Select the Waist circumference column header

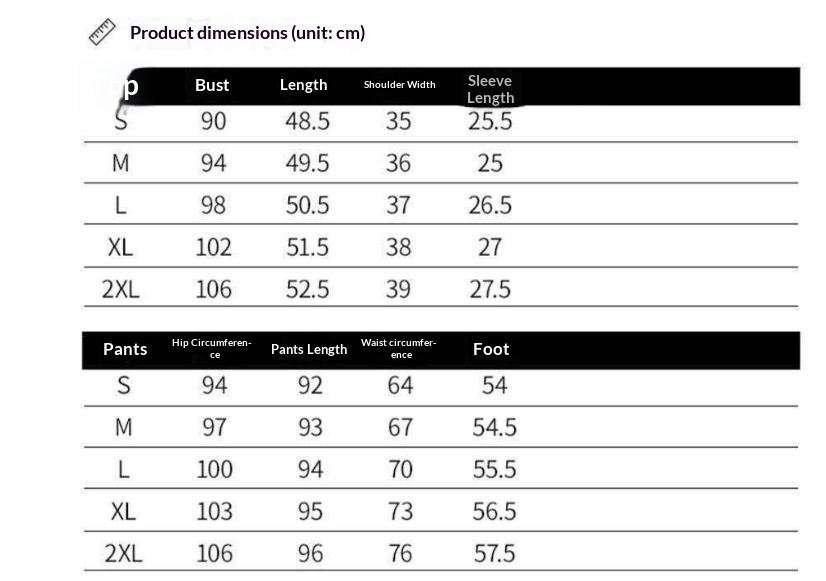coord(399,348)
